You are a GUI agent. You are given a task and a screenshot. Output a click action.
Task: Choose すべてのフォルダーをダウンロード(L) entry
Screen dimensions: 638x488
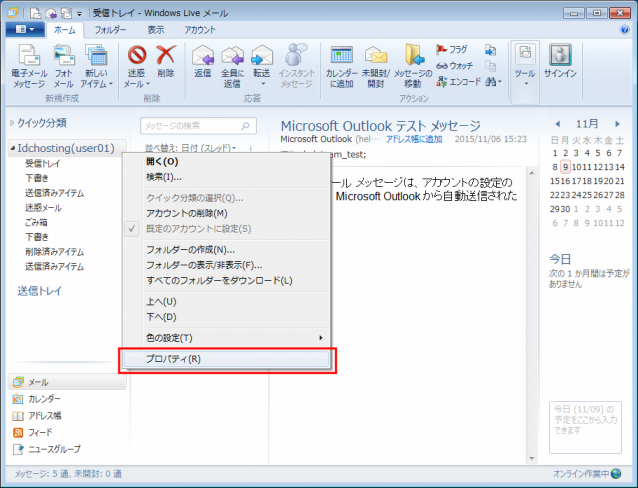coord(226,281)
